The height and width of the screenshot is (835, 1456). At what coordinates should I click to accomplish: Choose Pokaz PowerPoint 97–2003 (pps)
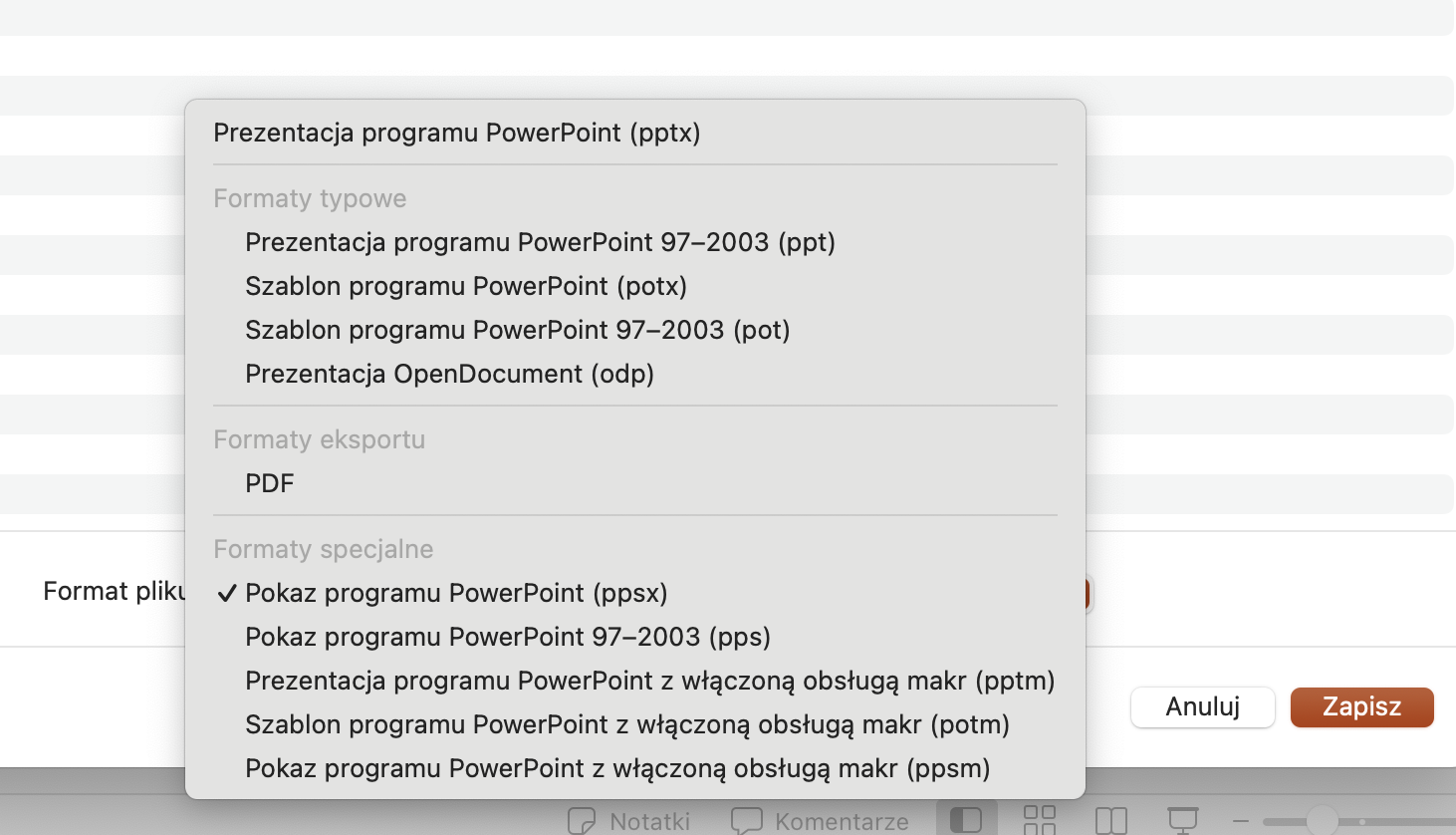tap(508, 637)
